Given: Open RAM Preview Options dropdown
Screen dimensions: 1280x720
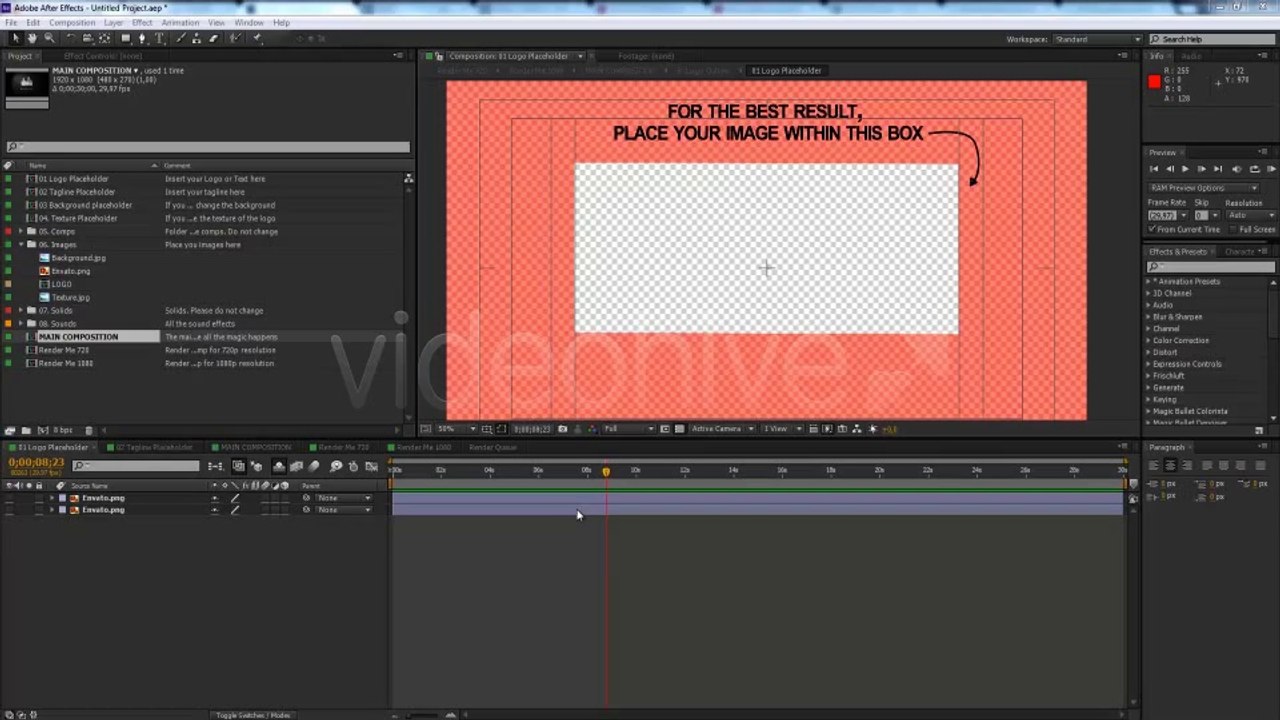Looking at the screenshot, I should (x=1203, y=188).
